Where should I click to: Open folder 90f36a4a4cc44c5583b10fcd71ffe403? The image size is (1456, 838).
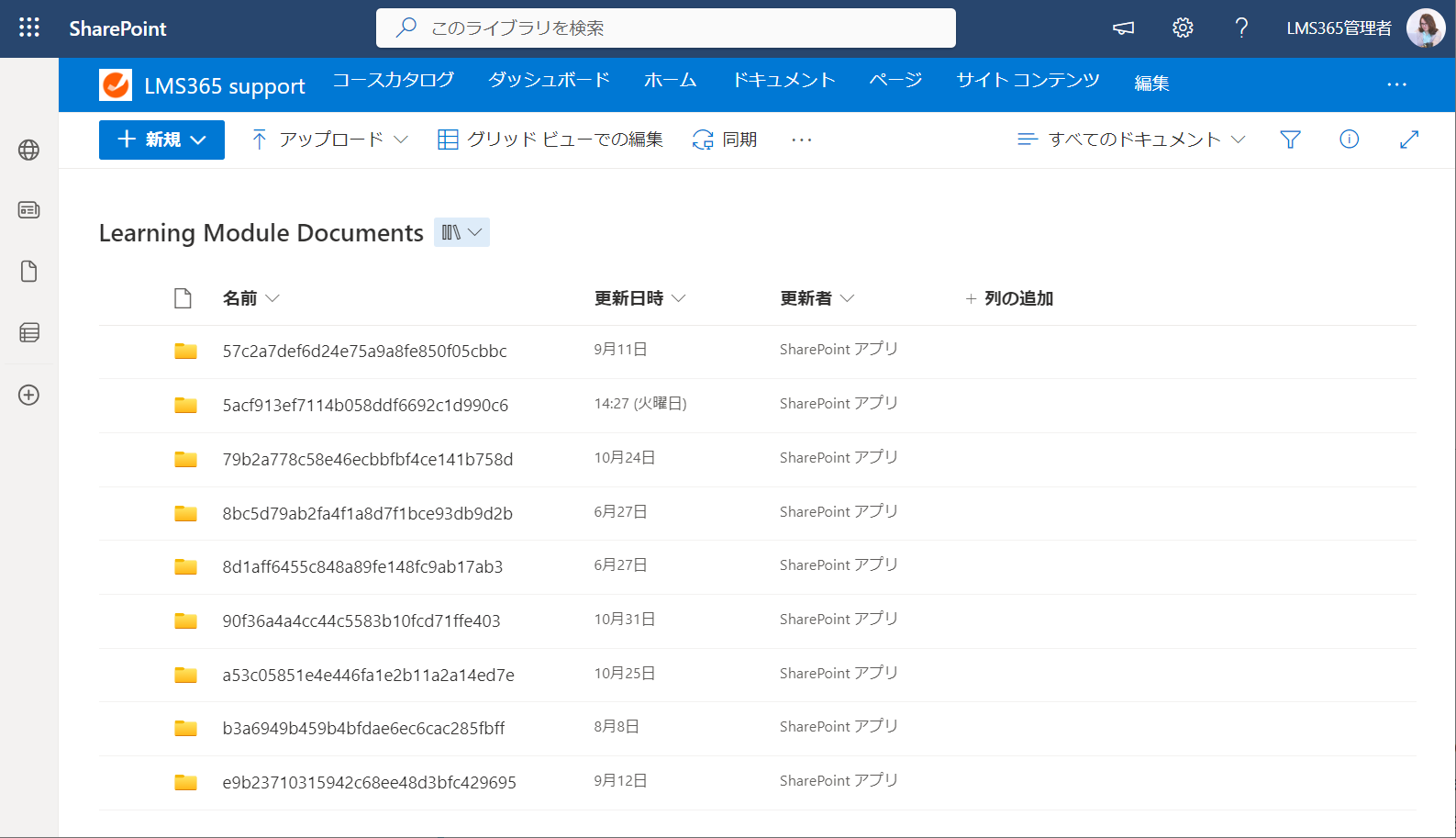click(x=361, y=620)
